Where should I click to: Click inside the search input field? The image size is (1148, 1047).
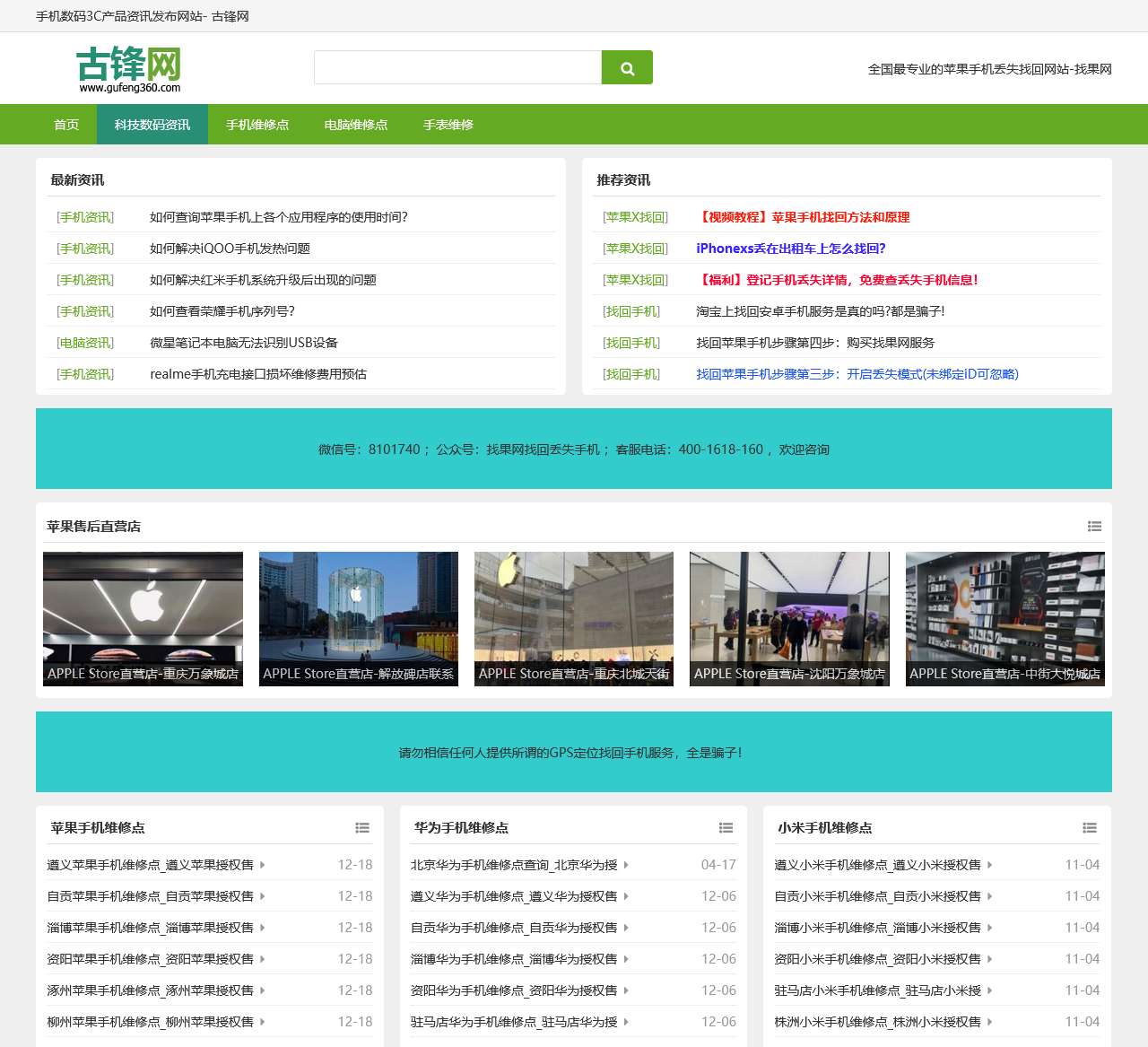click(457, 67)
